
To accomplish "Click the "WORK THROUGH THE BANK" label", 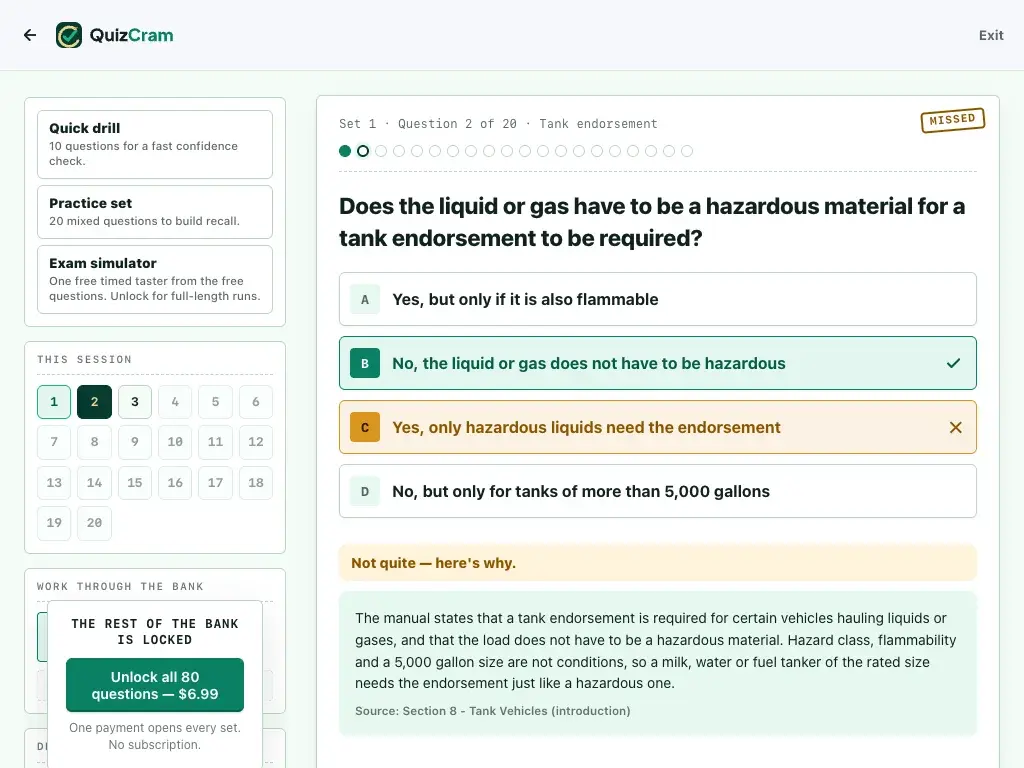I will (x=120, y=586).
